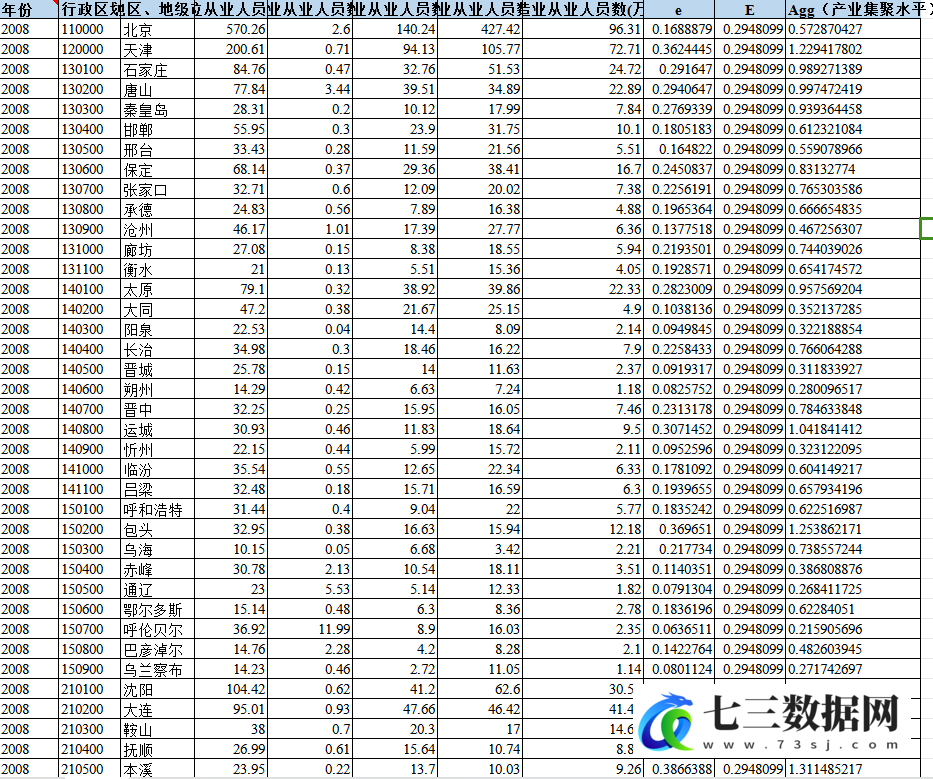This screenshot has height=779, width=933.
Task: Select the city cell 吕梁
Action: point(157,489)
